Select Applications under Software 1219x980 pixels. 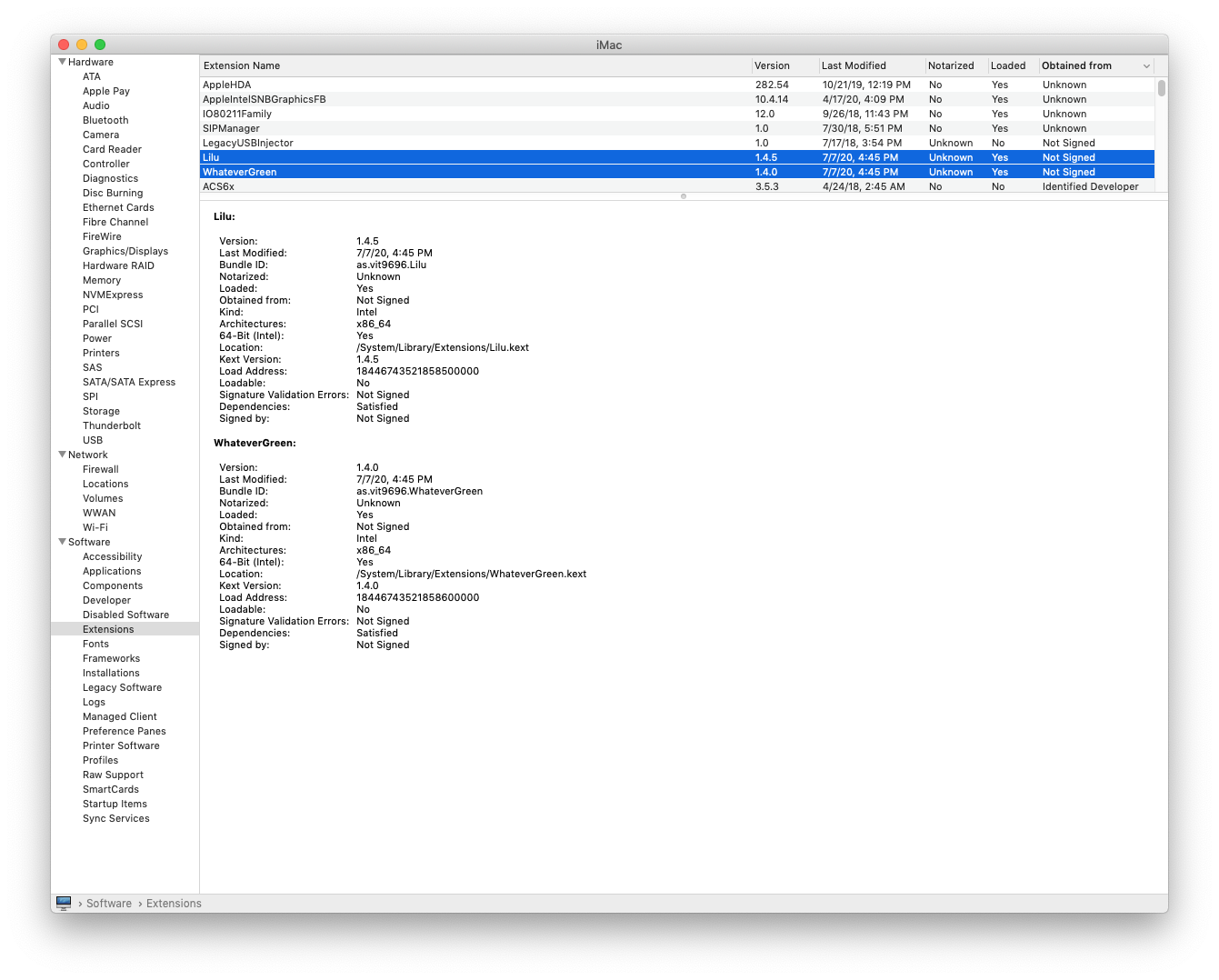[x=112, y=571]
